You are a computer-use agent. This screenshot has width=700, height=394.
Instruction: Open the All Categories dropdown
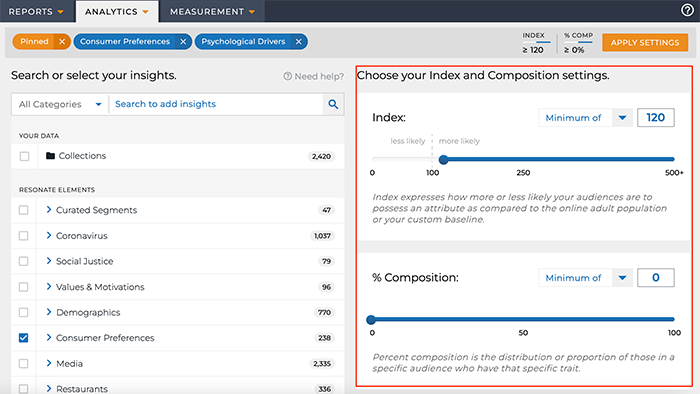tap(60, 104)
